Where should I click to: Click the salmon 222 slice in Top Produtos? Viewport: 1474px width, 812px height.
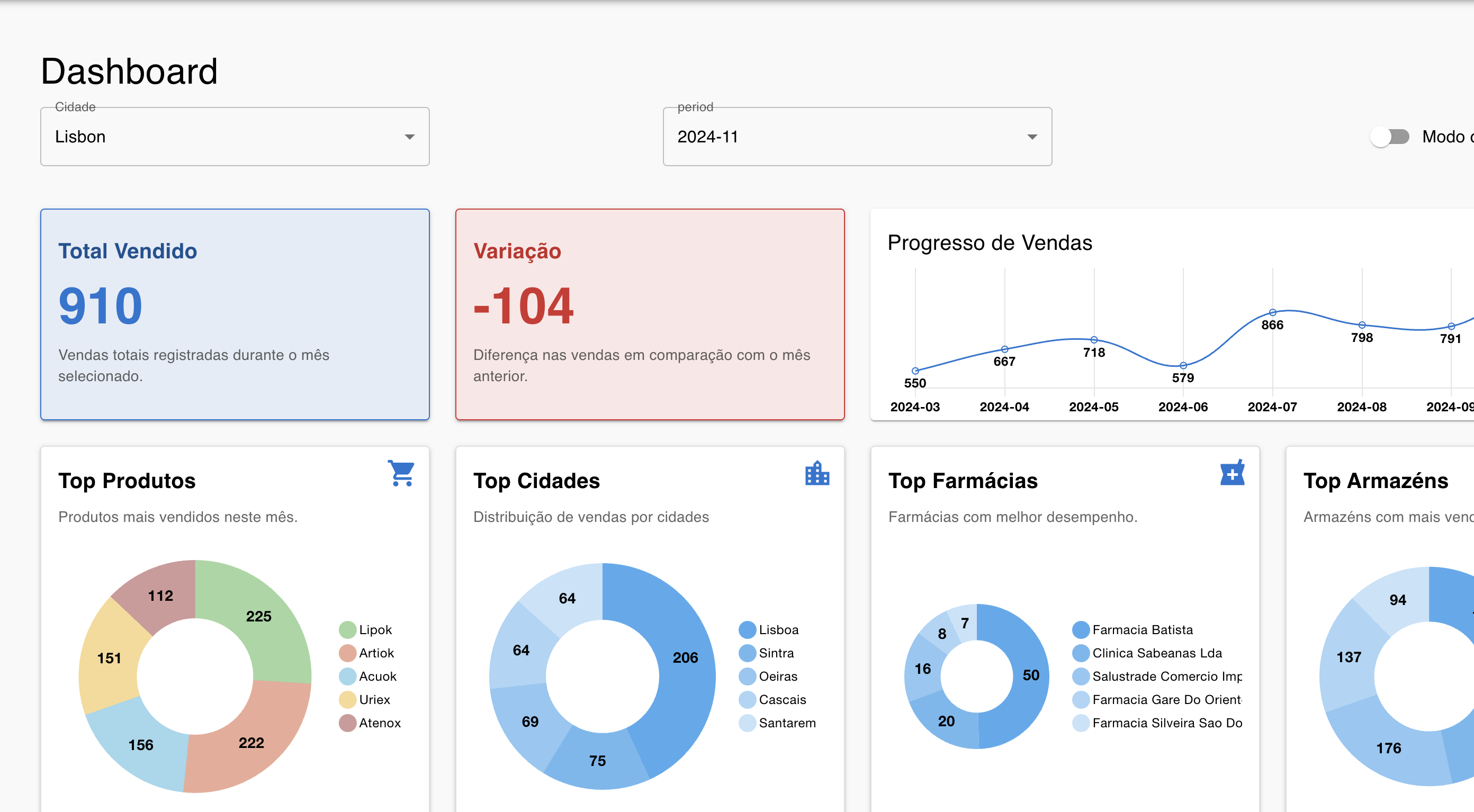(x=252, y=743)
